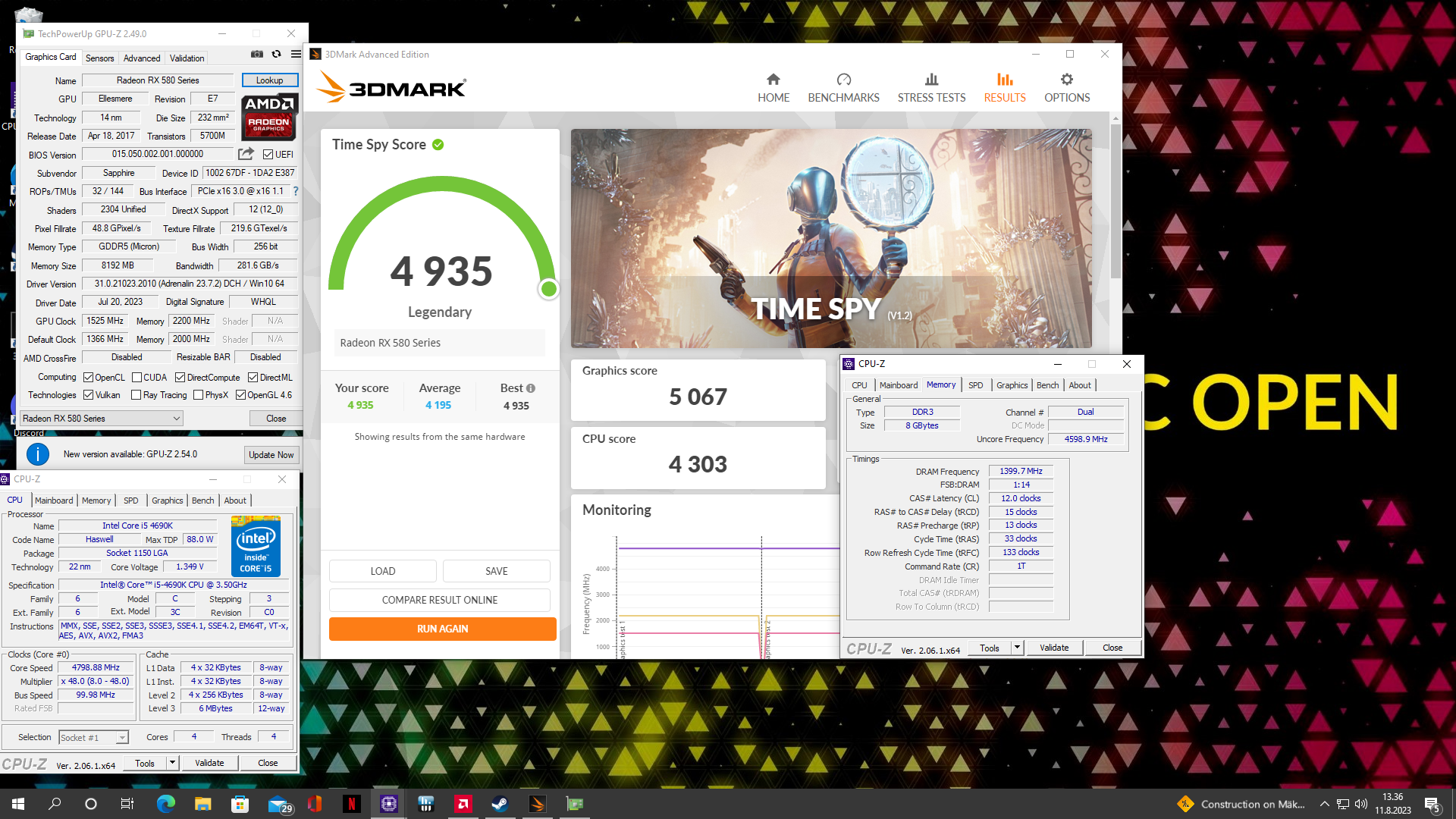The image size is (1456, 819).
Task: Open Microsoft Edge from taskbar
Action: coord(165,804)
